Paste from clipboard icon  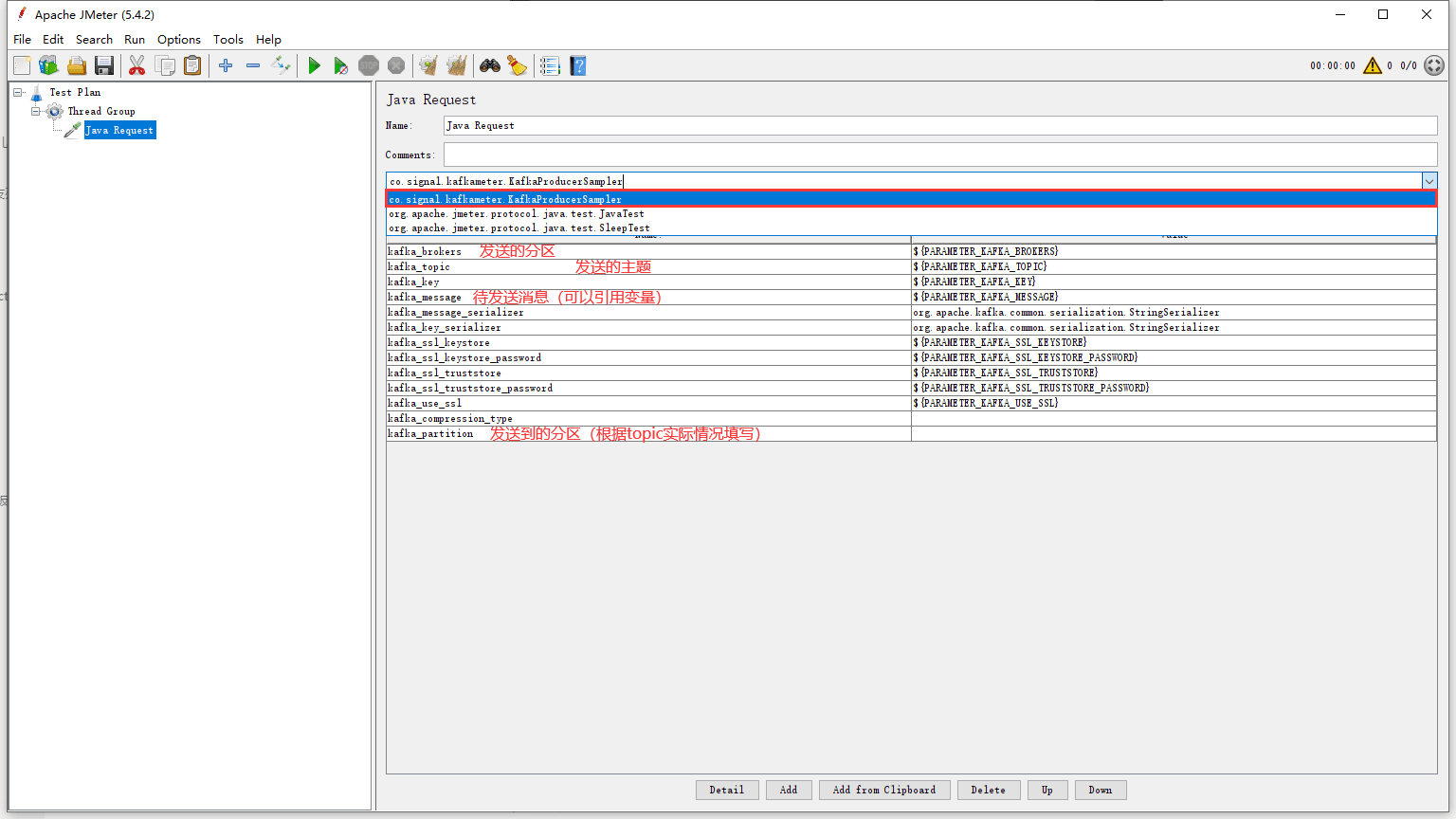pyautogui.click(x=192, y=65)
